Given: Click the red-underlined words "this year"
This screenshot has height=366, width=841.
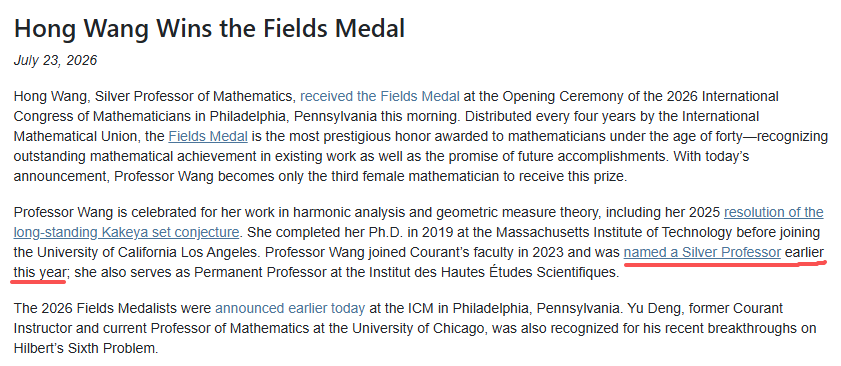Looking at the screenshot, I should click(x=39, y=272).
